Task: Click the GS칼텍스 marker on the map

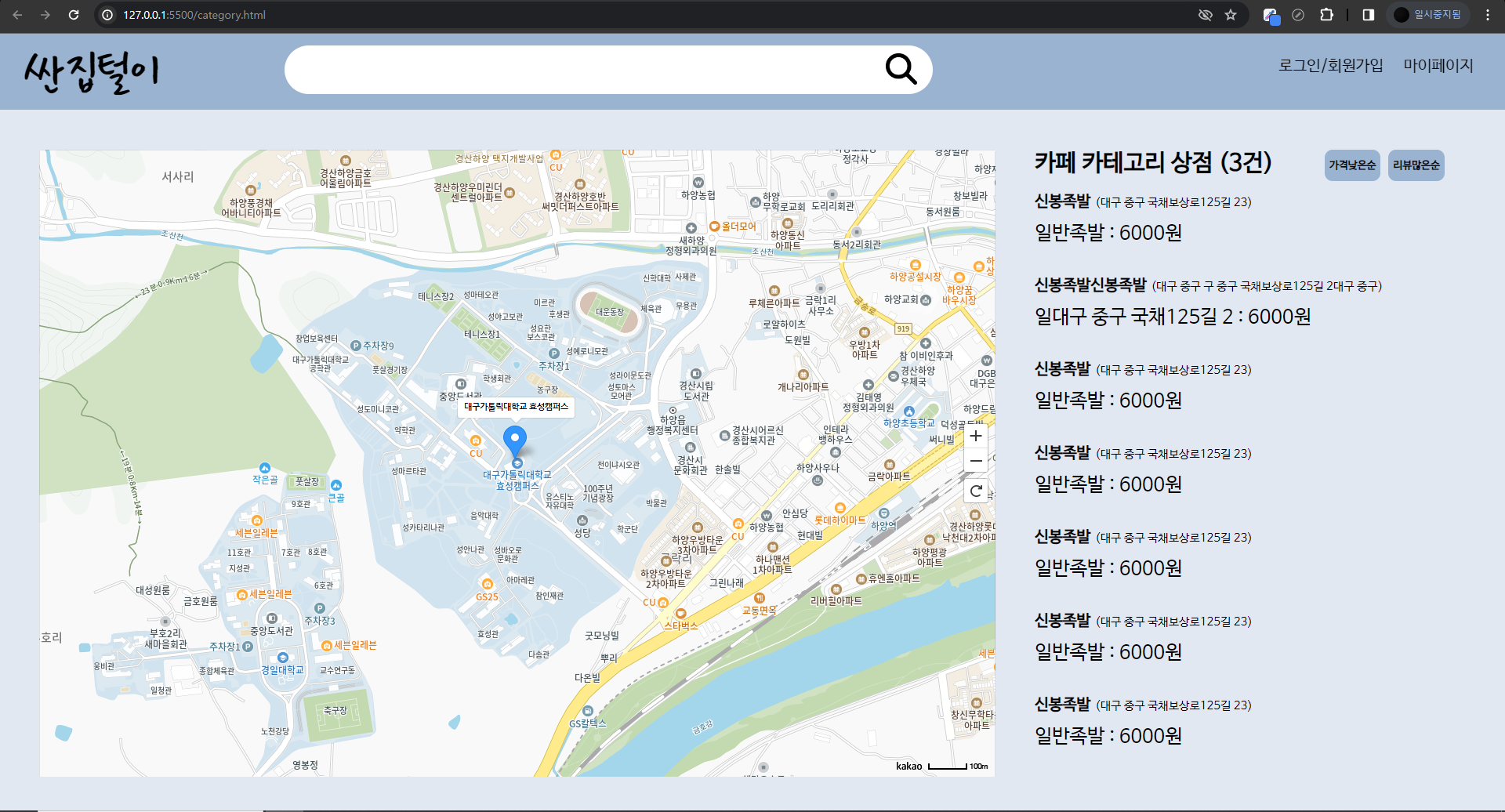Action: pyautogui.click(x=588, y=712)
